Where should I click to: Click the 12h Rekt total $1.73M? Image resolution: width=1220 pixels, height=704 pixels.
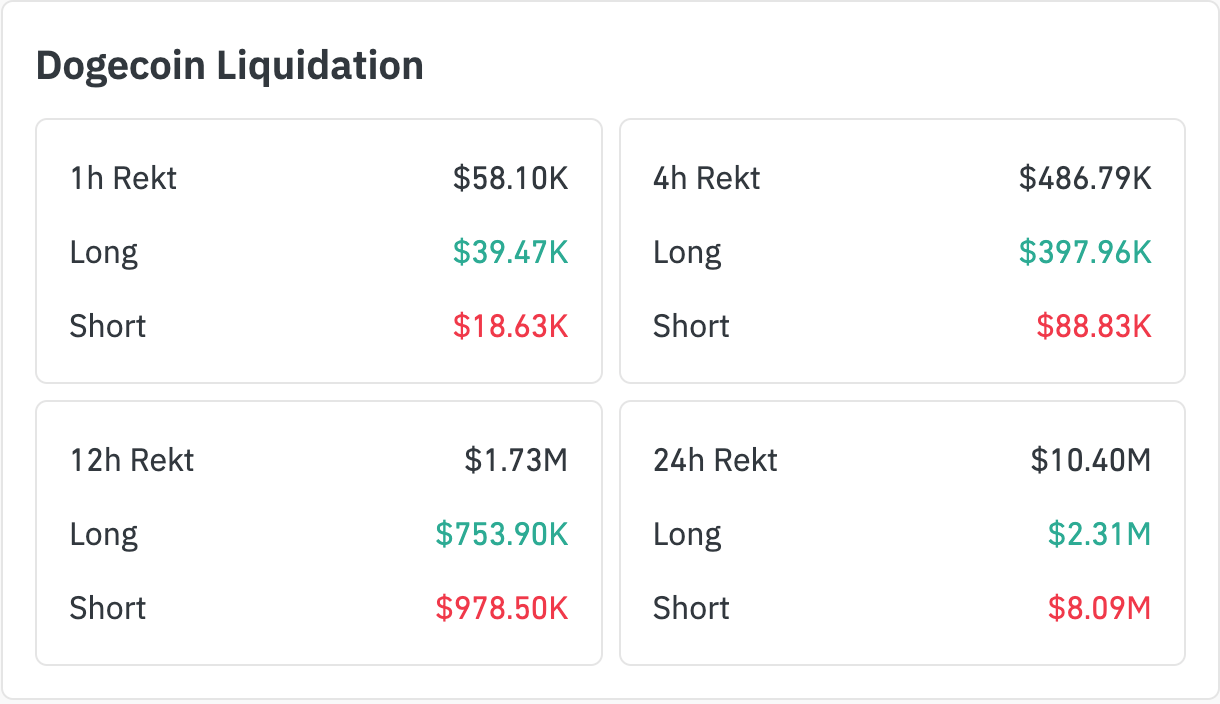516,461
